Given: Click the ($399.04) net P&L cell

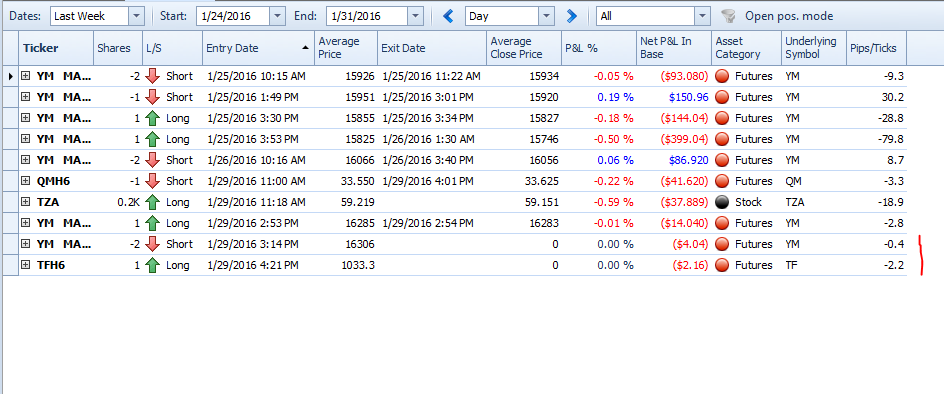Looking at the screenshot, I should (674, 139).
